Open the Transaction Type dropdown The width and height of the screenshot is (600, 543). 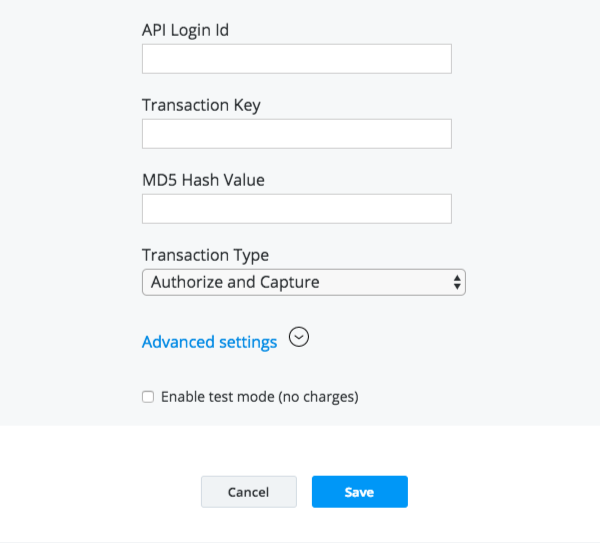click(303, 282)
